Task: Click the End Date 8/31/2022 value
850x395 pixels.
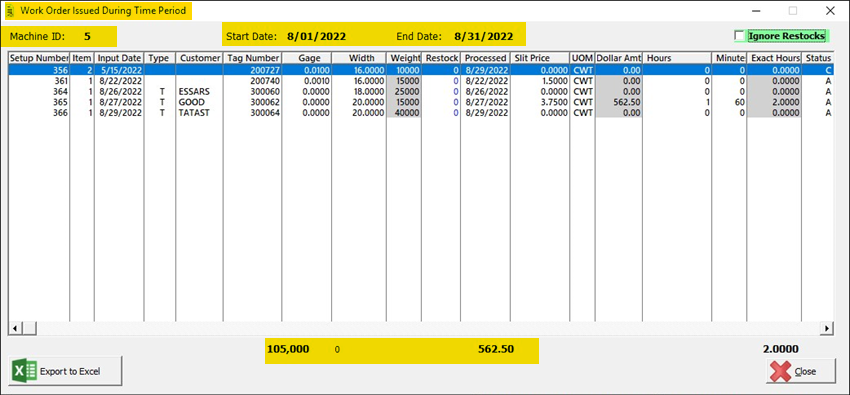Action: point(484,36)
